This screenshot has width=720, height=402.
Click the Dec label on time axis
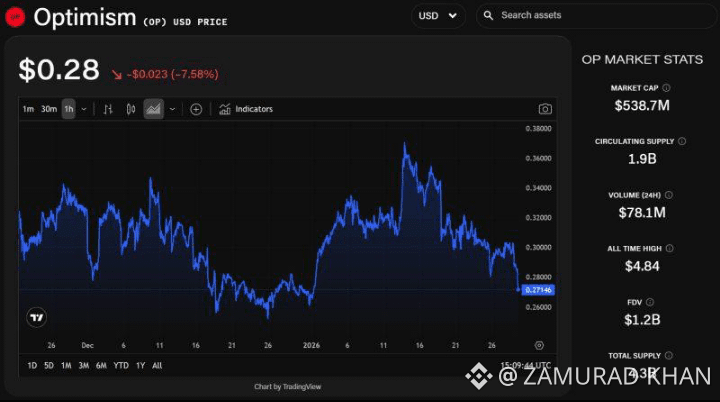click(87, 345)
